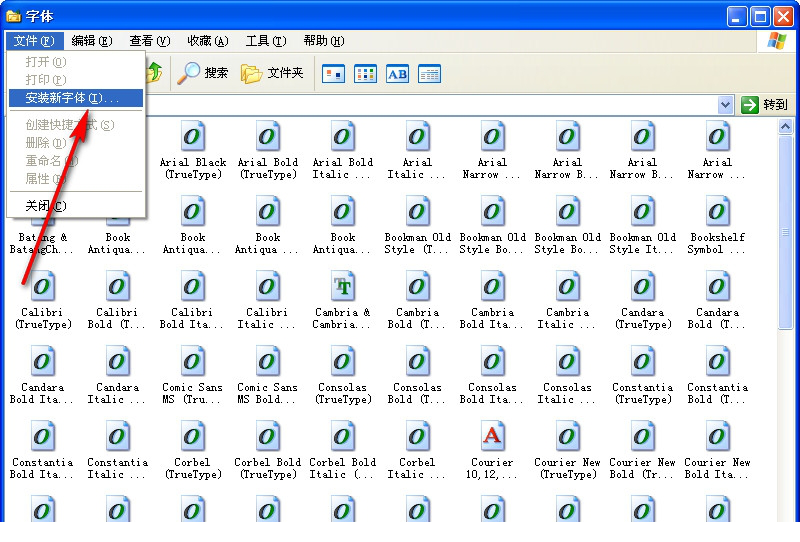Select the Corbel Italic font icon
800x542 pixels.
pyautogui.click(x=417, y=437)
